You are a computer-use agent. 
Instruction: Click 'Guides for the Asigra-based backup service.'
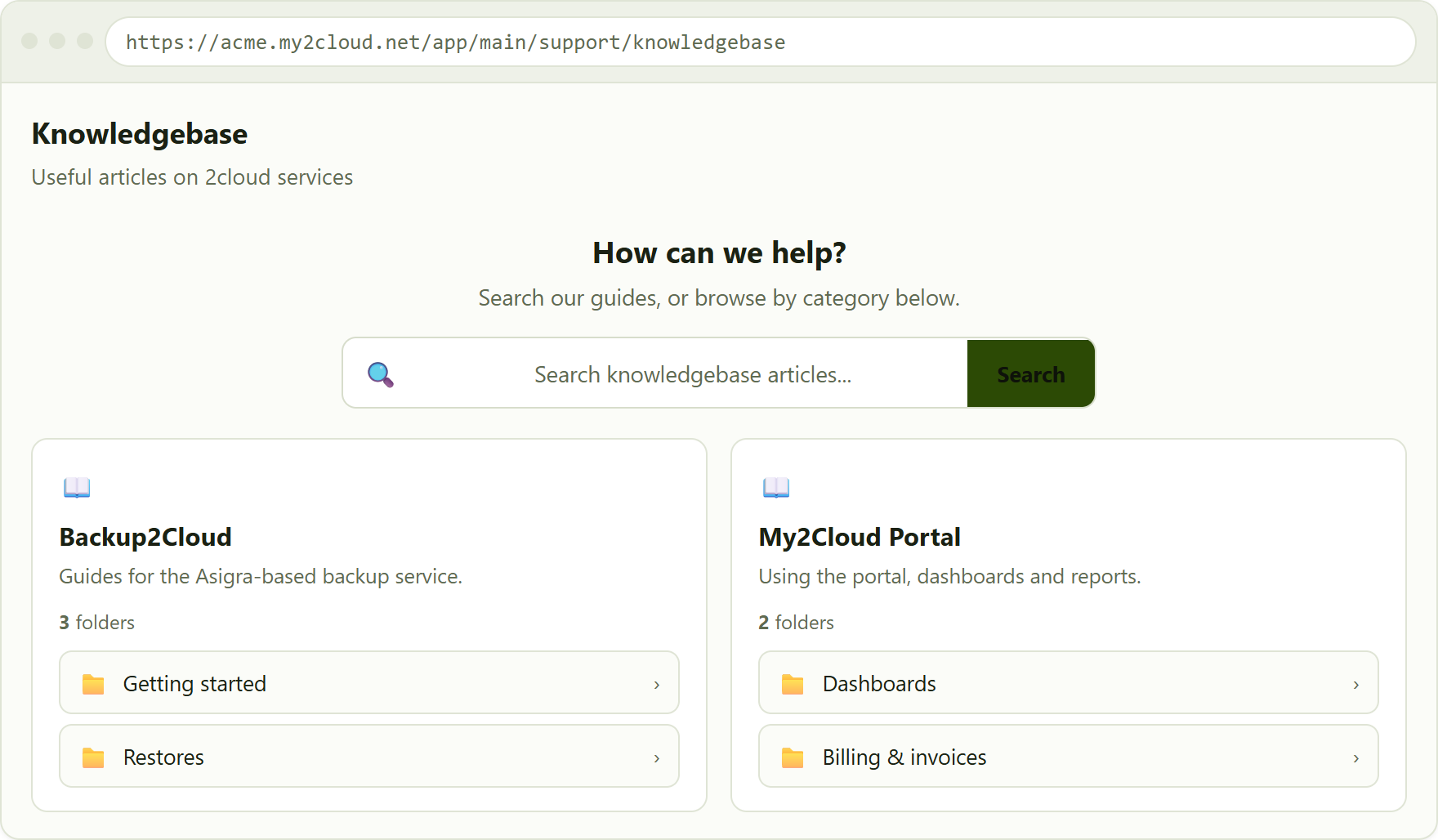(x=261, y=577)
